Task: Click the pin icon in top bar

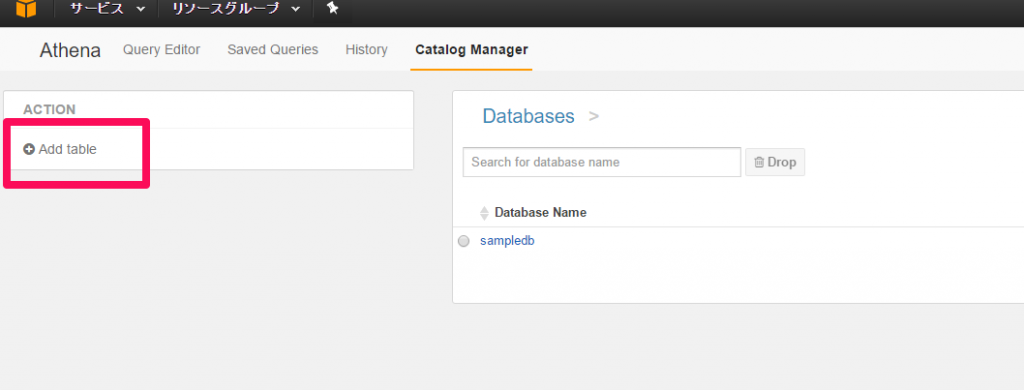Action: [332, 8]
